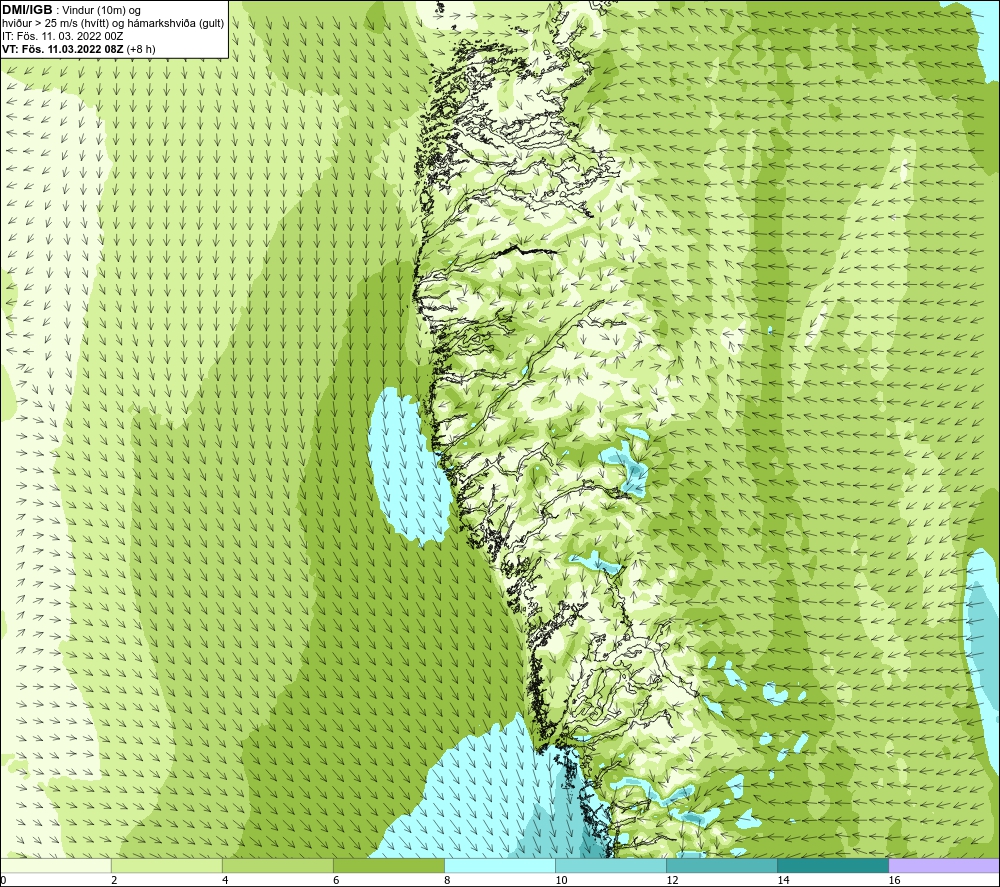This screenshot has width=1000, height=887.
Task: Click the scale label "6"
Action: click(336, 880)
